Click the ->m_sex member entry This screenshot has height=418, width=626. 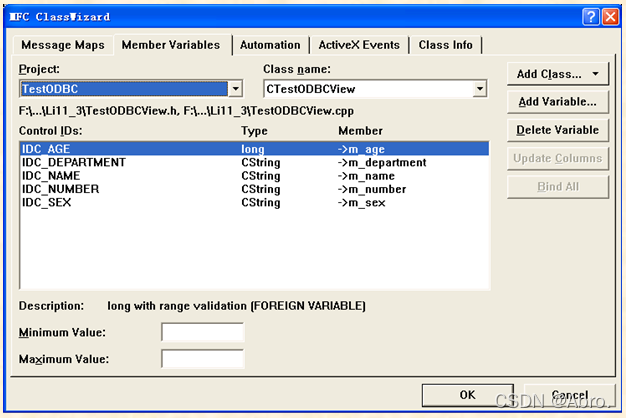(361, 203)
